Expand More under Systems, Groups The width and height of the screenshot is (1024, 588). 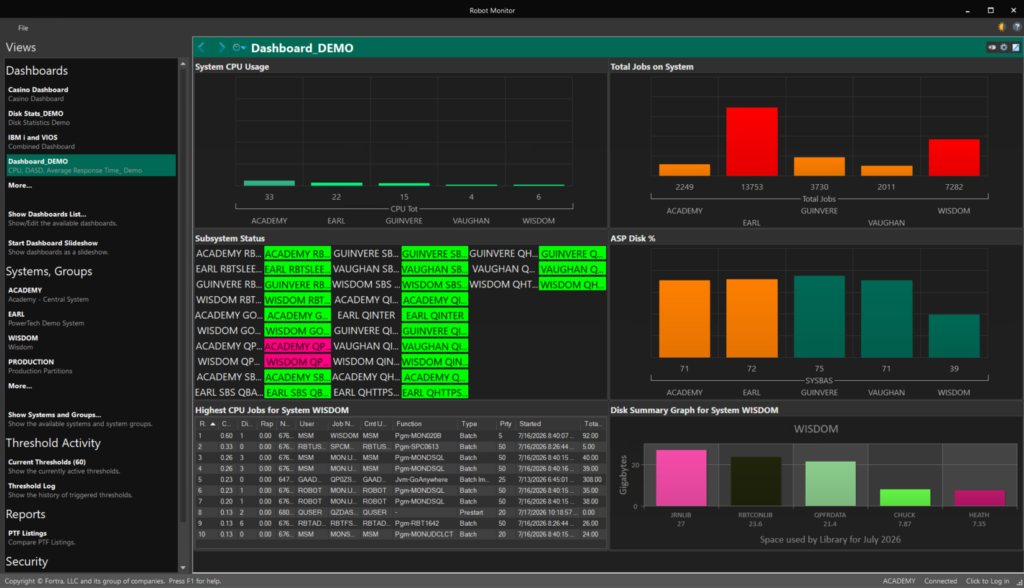[x=20, y=386]
